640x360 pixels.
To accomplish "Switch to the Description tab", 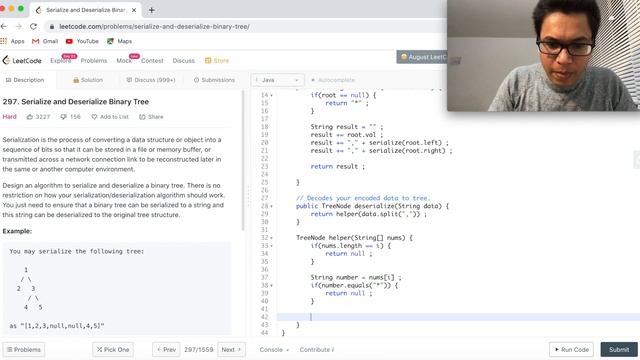I will pos(25,80).
